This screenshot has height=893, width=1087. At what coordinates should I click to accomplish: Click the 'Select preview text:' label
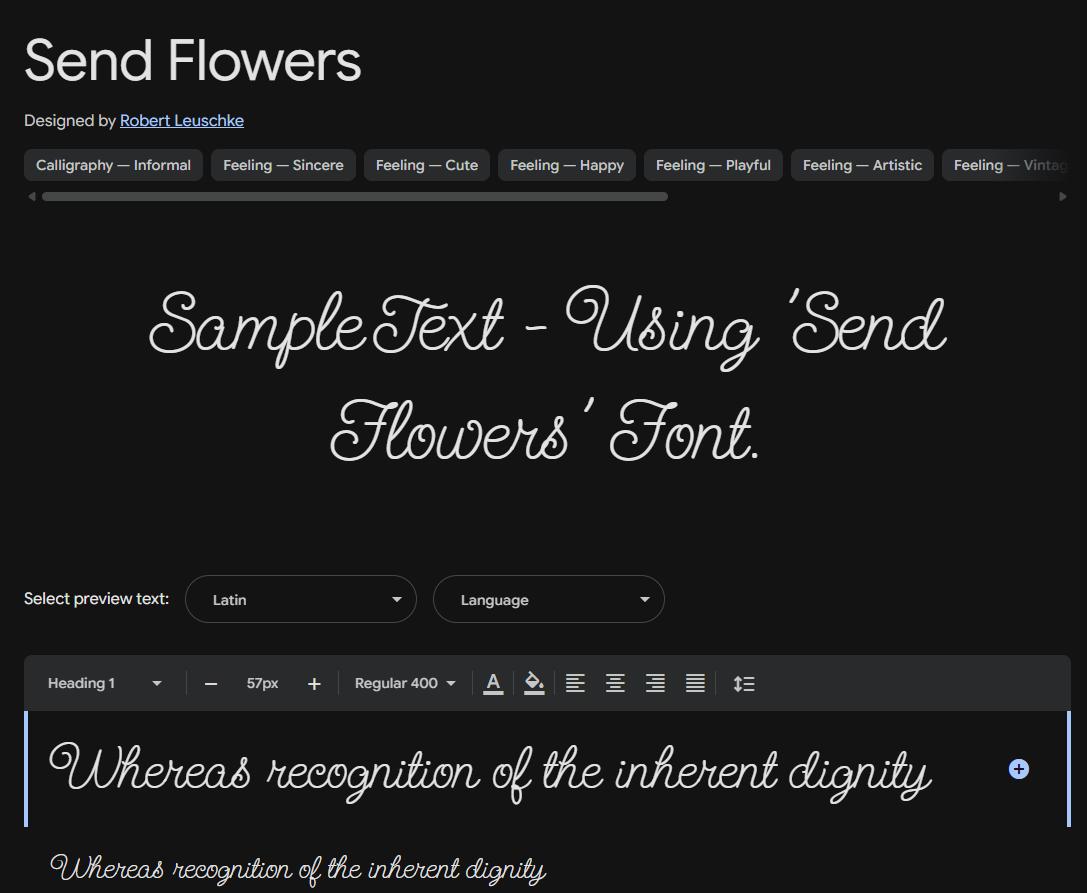[x=96, y=599]
